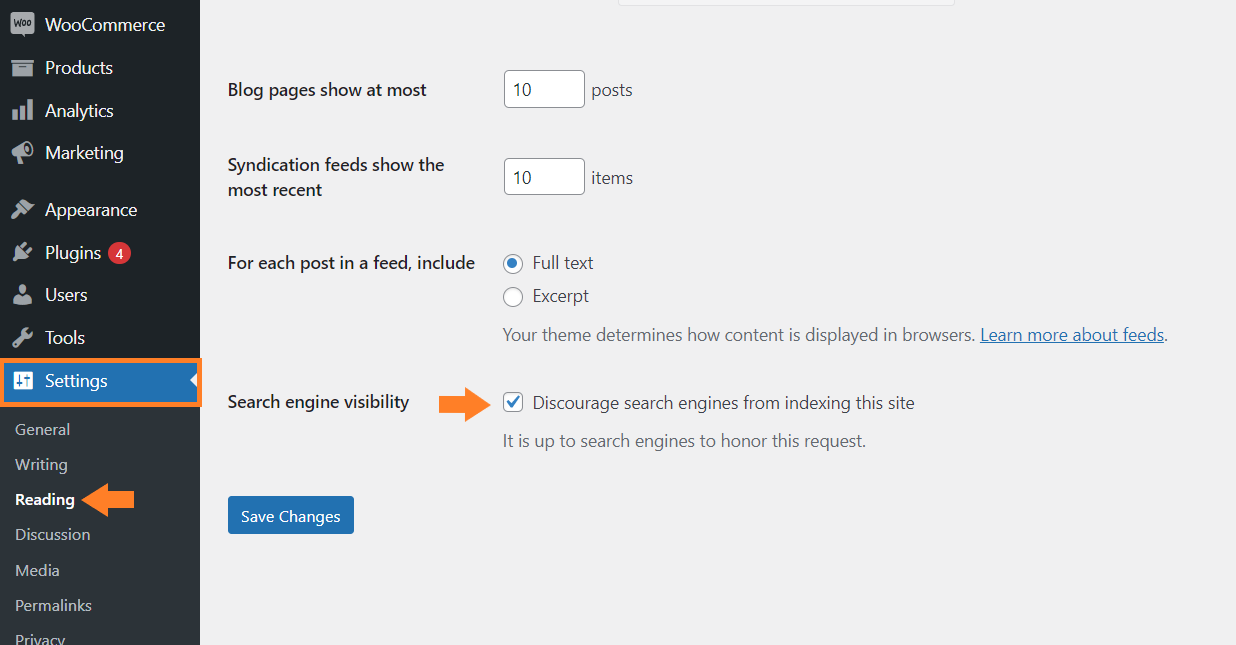Open WooCommerce via its sidebar icon
Image resolution: width=1236 pixels, height=645 pixels.
click(x=22, y=25)
